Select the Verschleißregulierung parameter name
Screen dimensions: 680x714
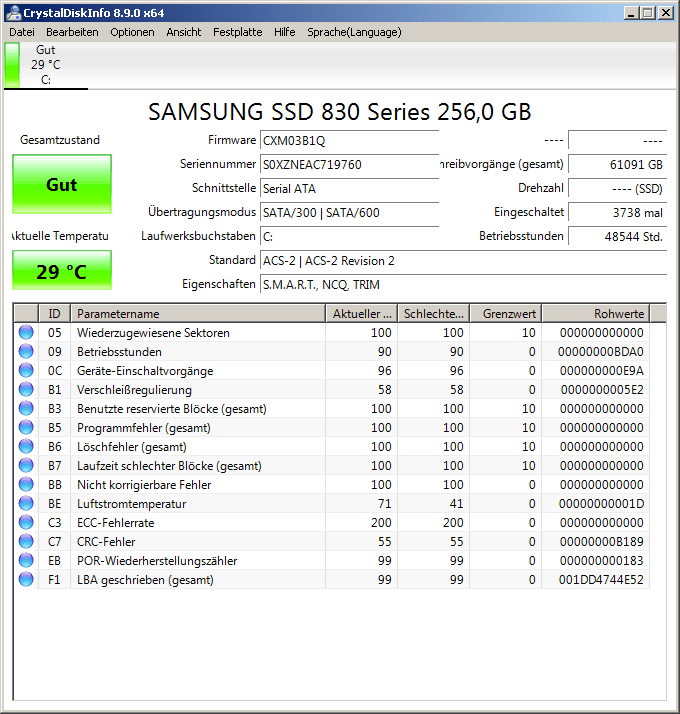click(x=134, y=390)
